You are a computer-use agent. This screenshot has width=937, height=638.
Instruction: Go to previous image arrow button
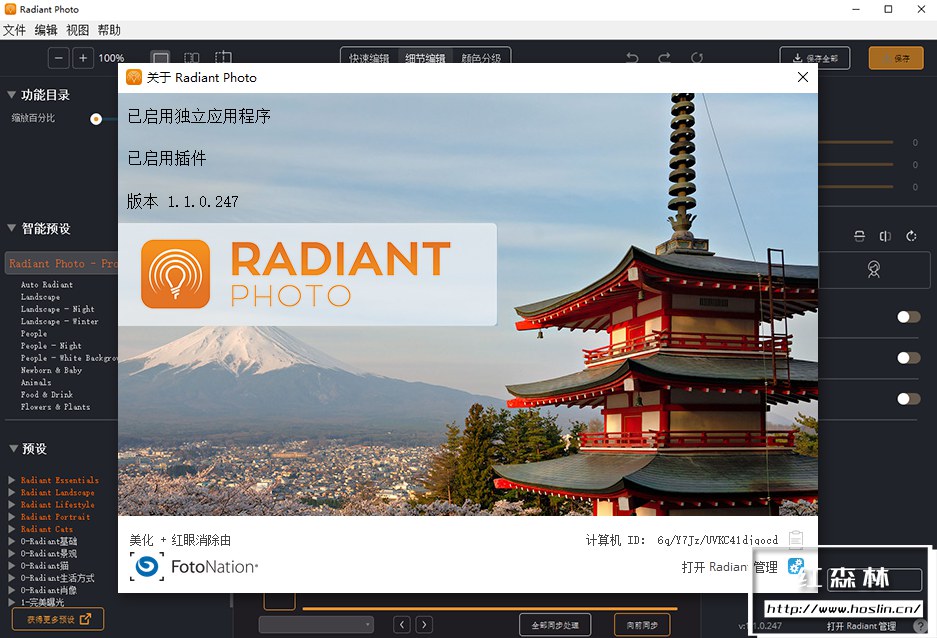[402, 625]
